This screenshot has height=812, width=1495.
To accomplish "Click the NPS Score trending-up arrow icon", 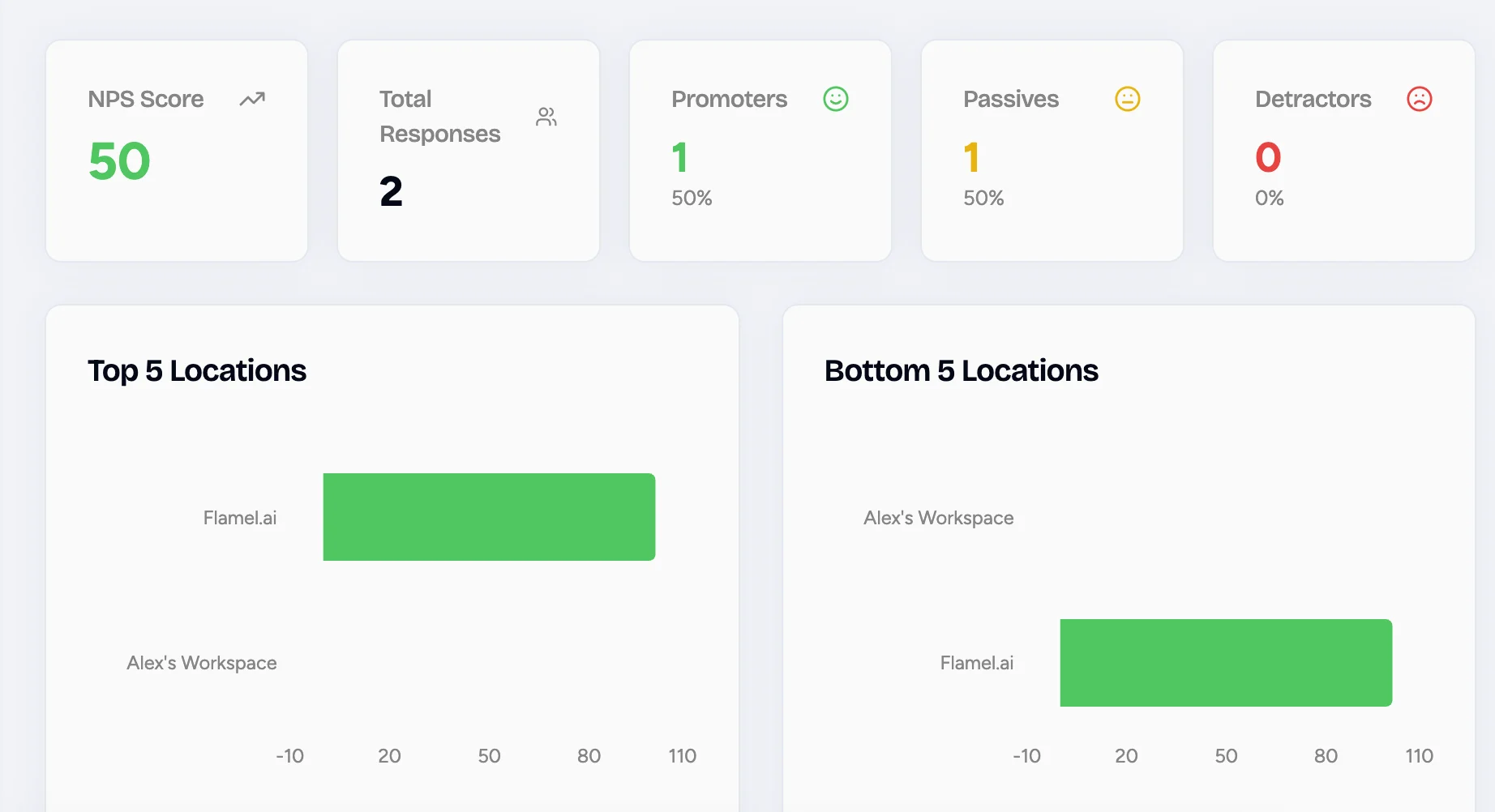I will tap(252, 99).
